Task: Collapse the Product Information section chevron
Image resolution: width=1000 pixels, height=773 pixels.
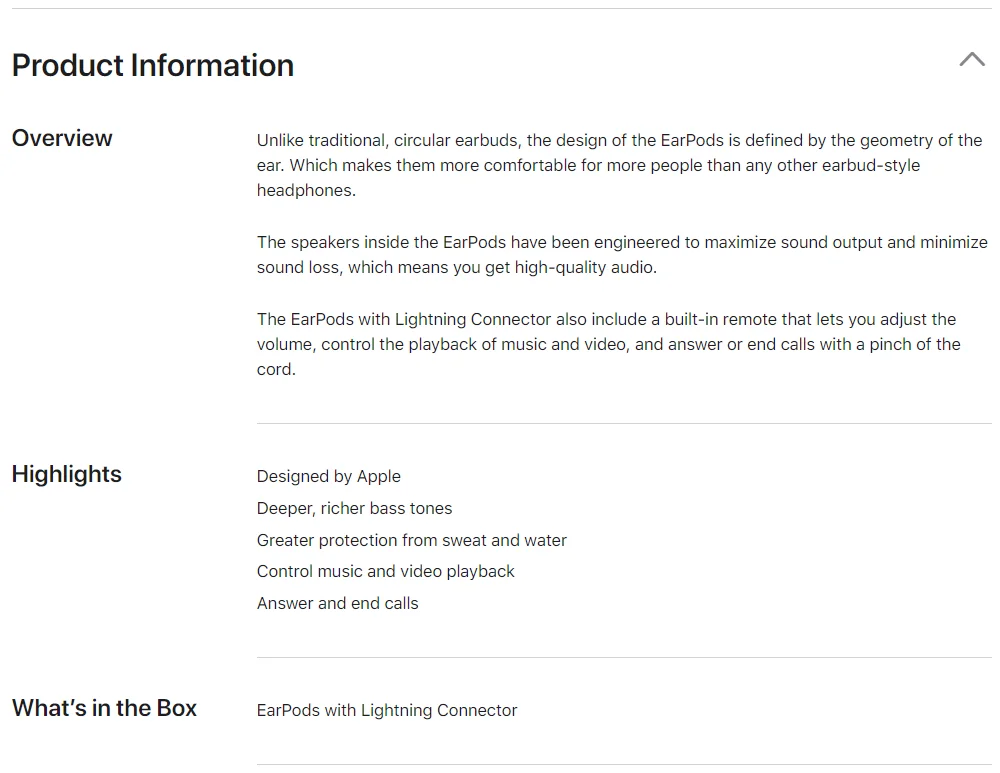Action: point(971,60)
